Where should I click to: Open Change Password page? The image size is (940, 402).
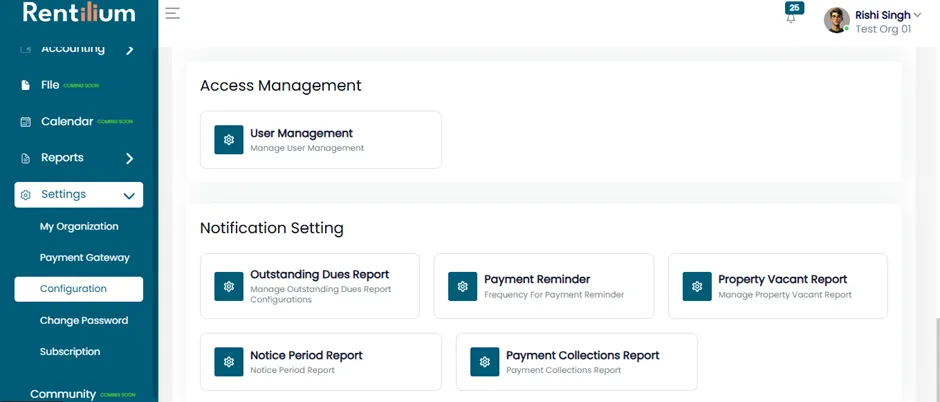(x=84, y=321)
